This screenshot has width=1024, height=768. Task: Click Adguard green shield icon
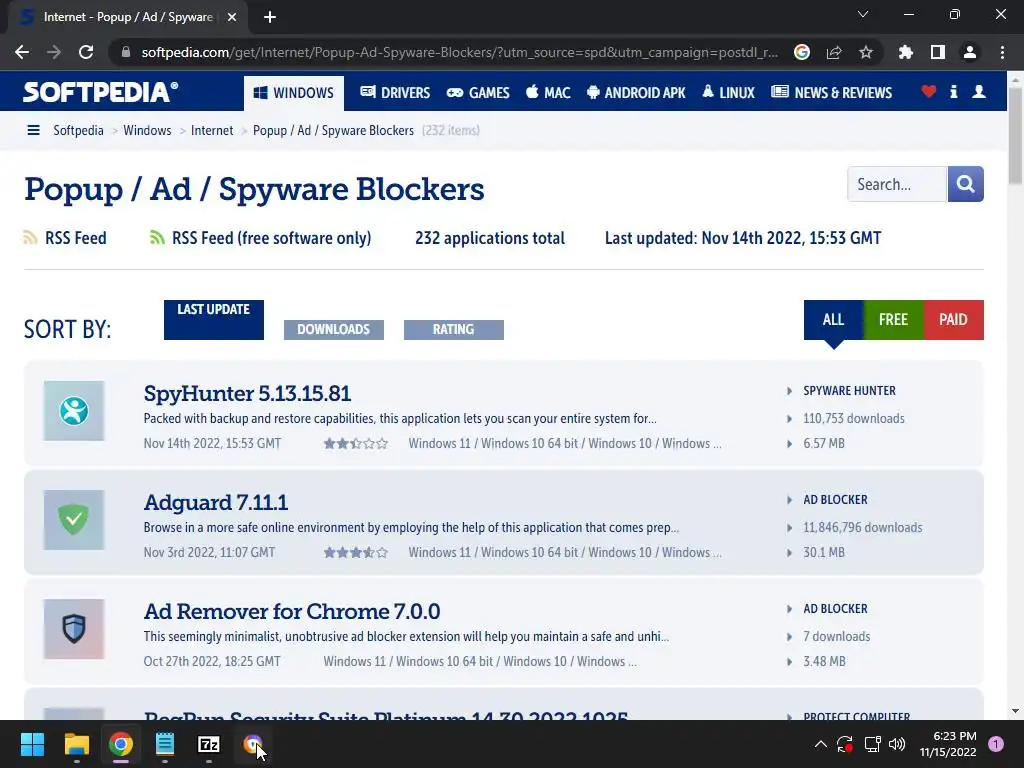[x=74, y=520]
